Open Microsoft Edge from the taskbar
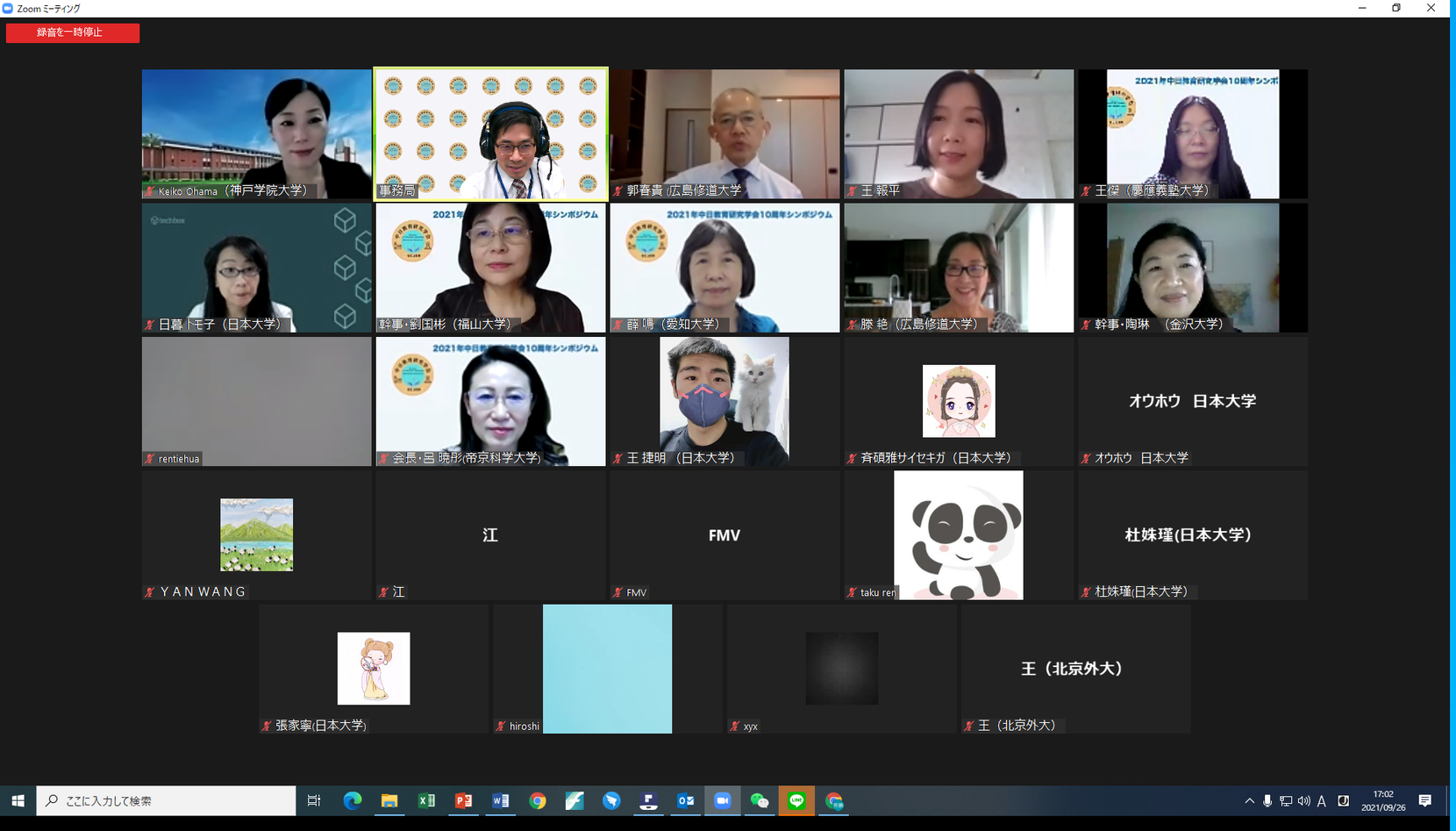This screenshot has width=1456, height=831. [353, 800]
